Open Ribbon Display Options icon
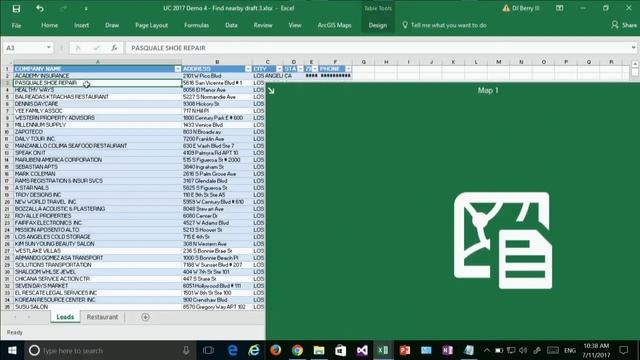Screen dimensions: 640x360 (x=559, y=8)
